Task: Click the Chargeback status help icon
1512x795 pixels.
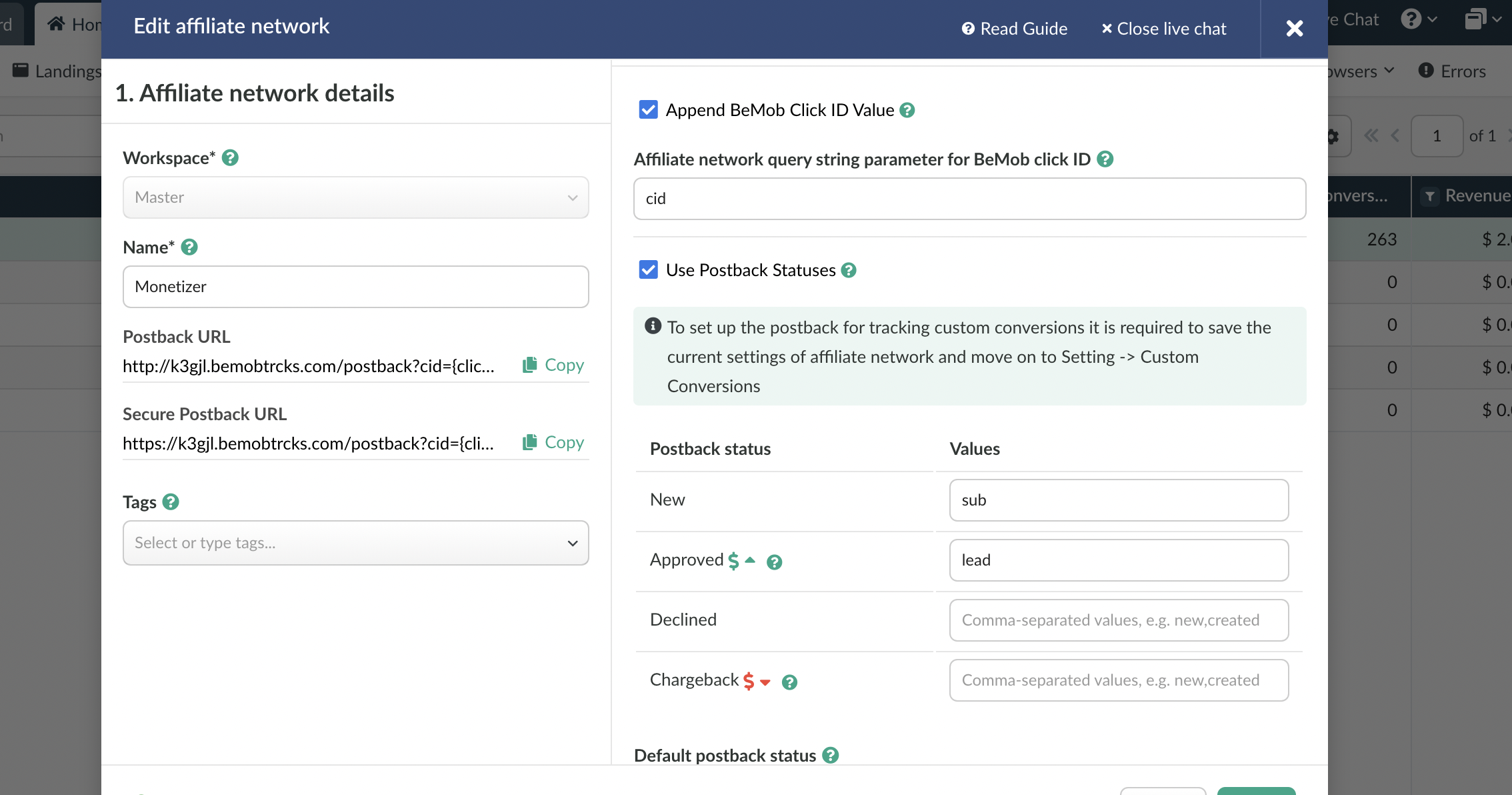Action: (x=789, y=682)
